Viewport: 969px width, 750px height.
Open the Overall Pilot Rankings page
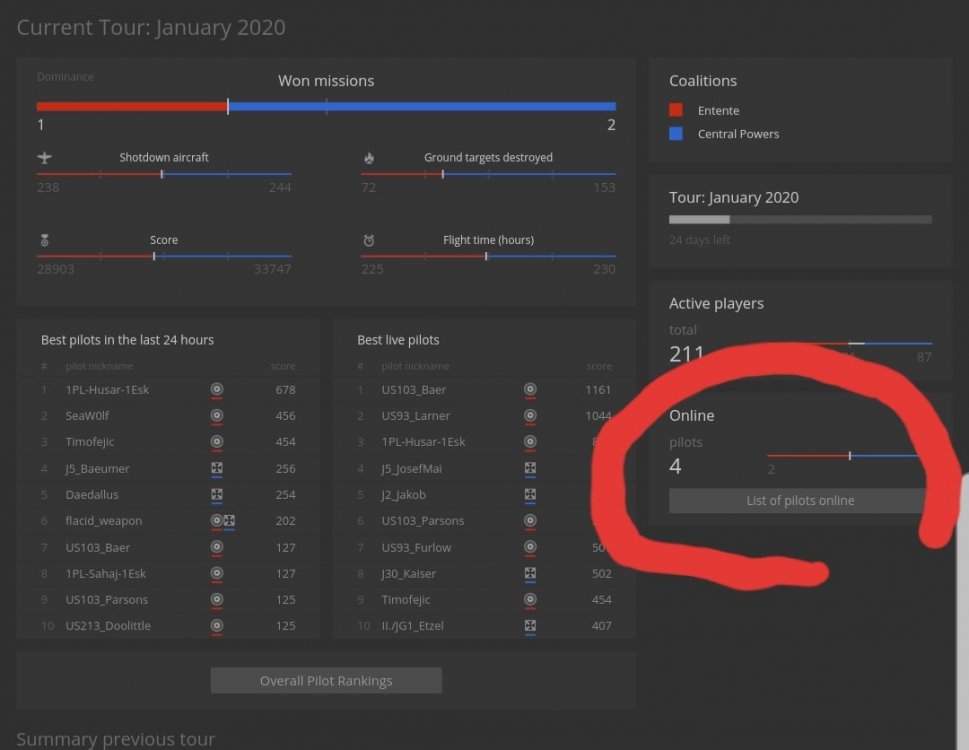pyautogui.click(x=326, y=681)
